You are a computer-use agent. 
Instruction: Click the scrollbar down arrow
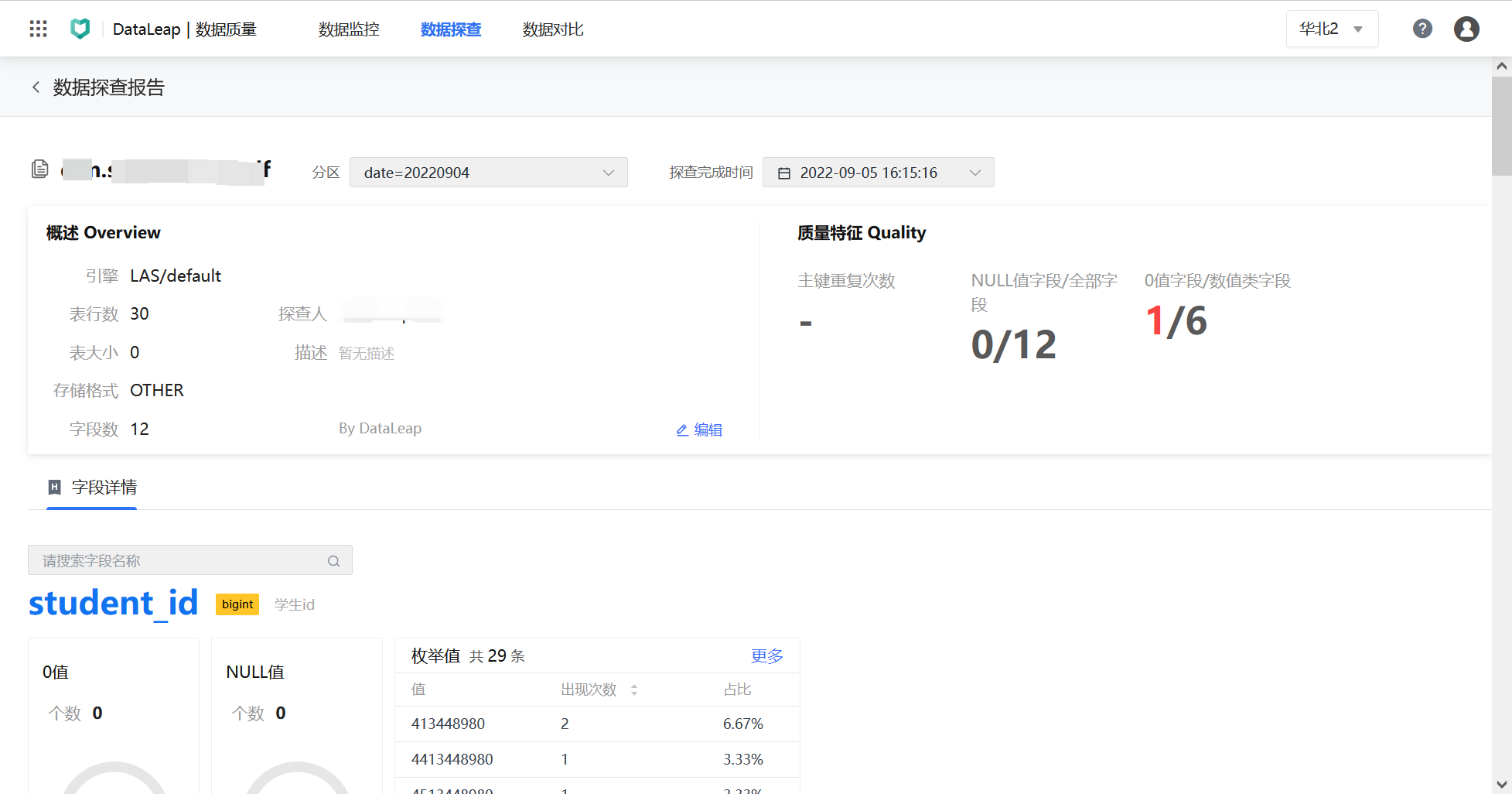1502,784
